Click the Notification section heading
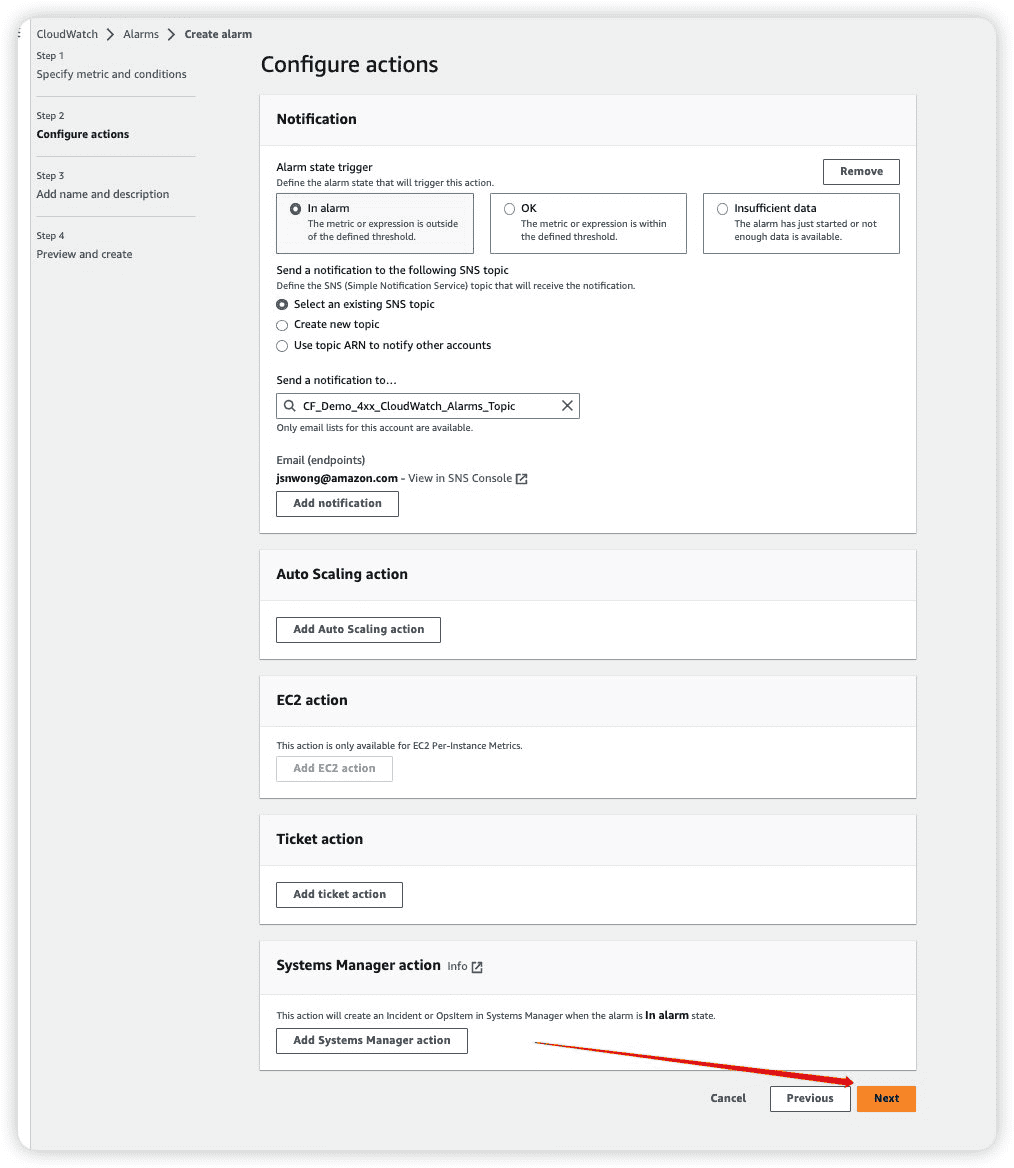This screenshot has width=1014, height=1168. pos(317,119)
